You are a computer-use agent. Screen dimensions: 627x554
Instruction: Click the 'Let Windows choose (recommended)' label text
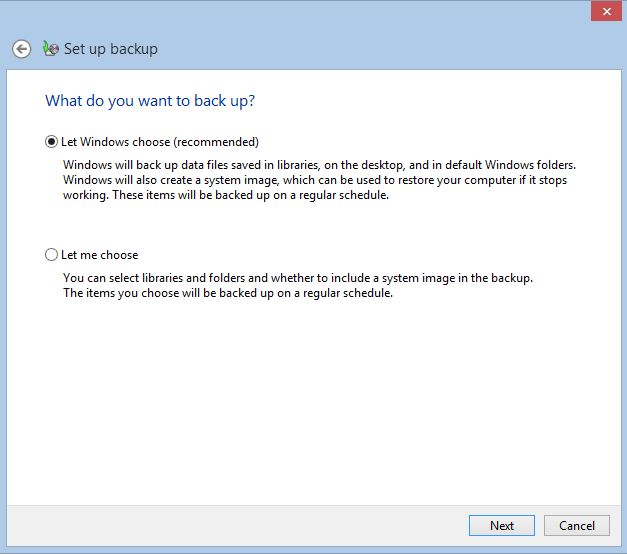[x=160, y=142]
